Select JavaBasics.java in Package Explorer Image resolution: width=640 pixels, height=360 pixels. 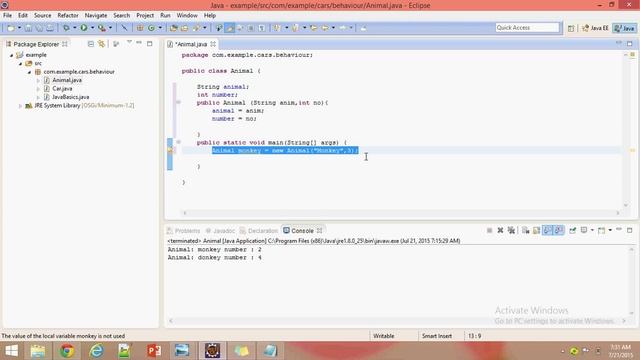click(70, 97)
